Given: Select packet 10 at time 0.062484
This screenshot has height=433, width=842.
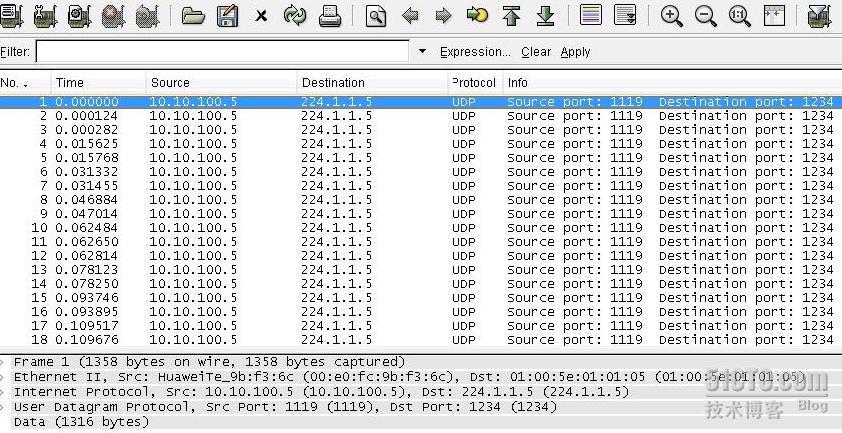Looking at the screenshot, I should click(421, 228).
